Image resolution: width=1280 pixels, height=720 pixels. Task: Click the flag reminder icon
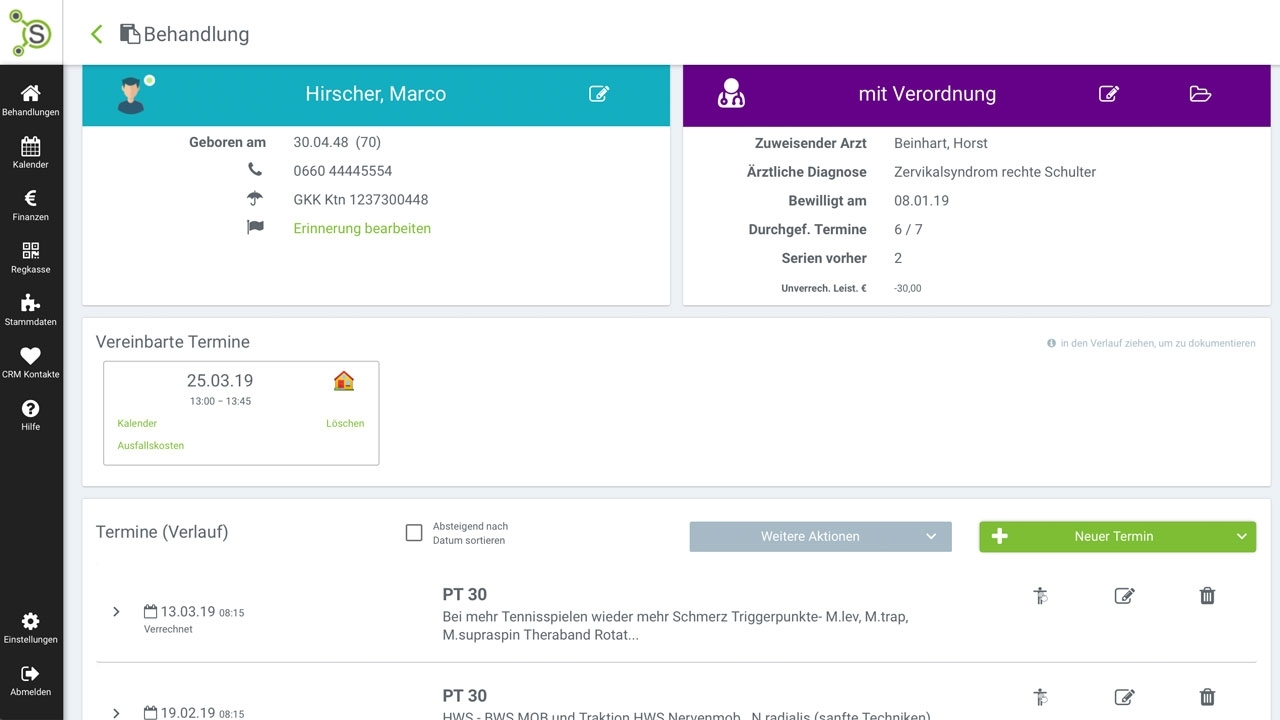click(x=255, y=228)
